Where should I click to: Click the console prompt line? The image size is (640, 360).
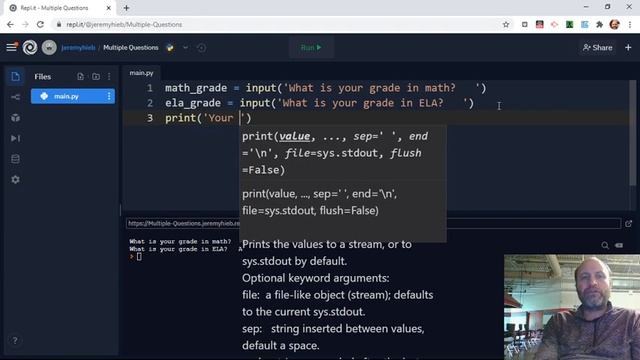136,257
